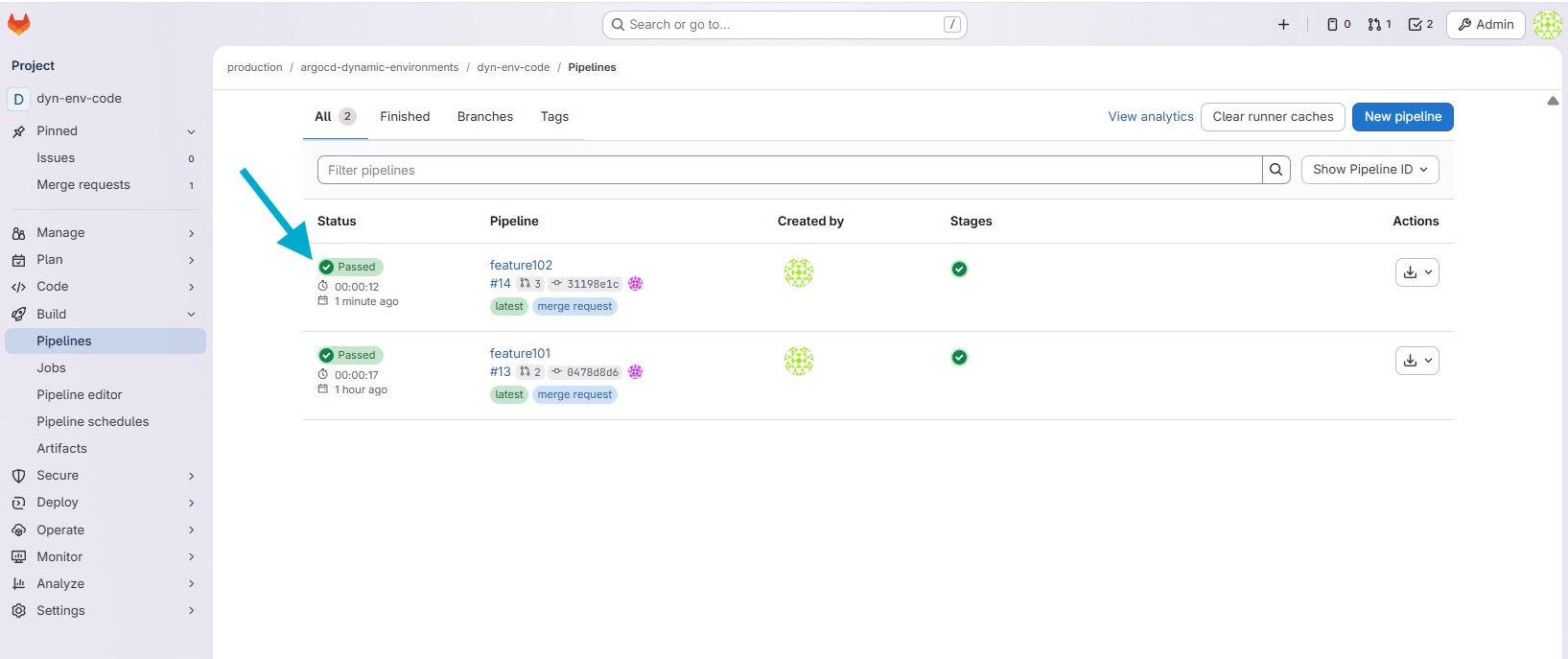Click the Filter pipelines input field
1568x659 pixels.
788,170
